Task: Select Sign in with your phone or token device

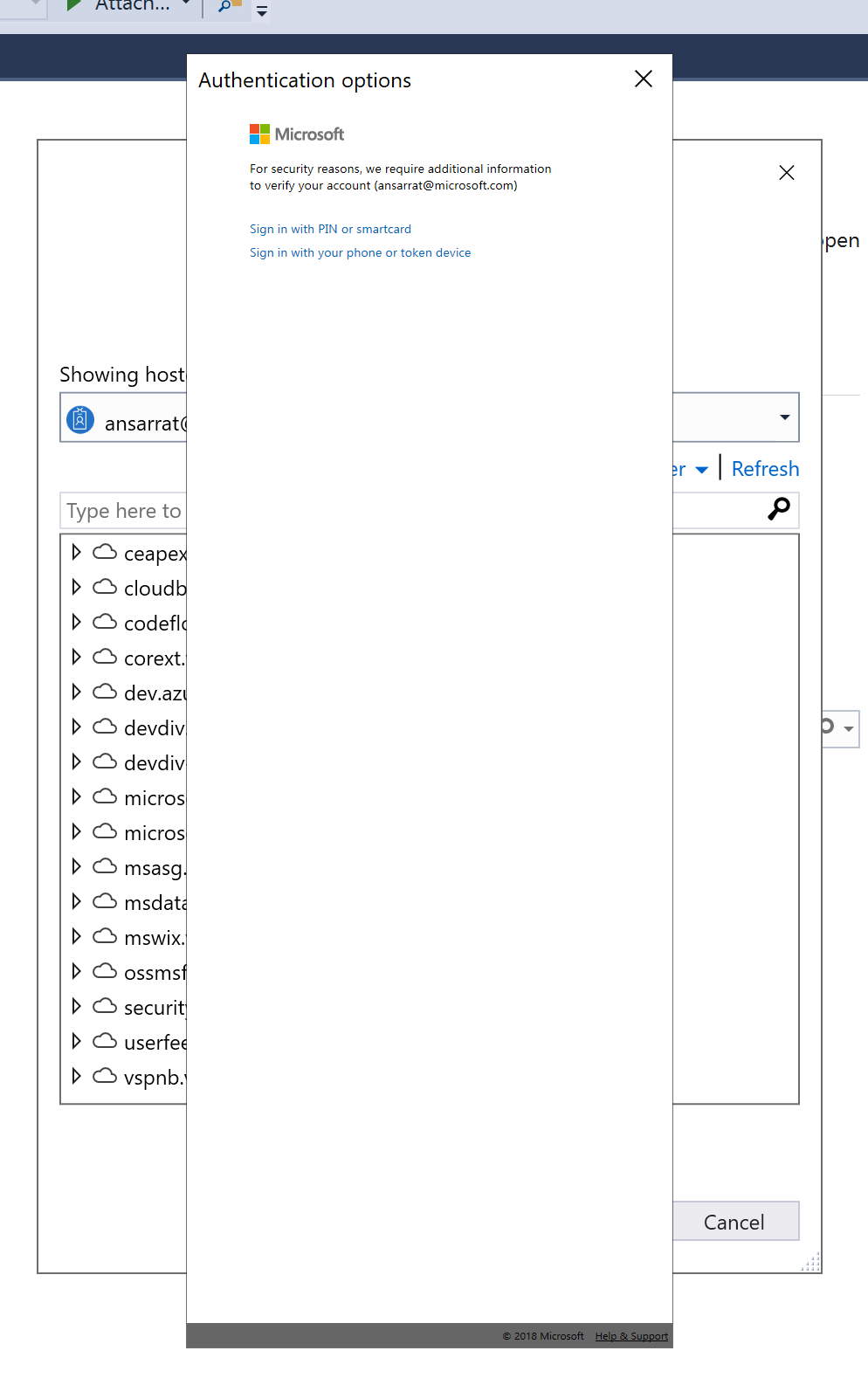Action: (360, 252)
